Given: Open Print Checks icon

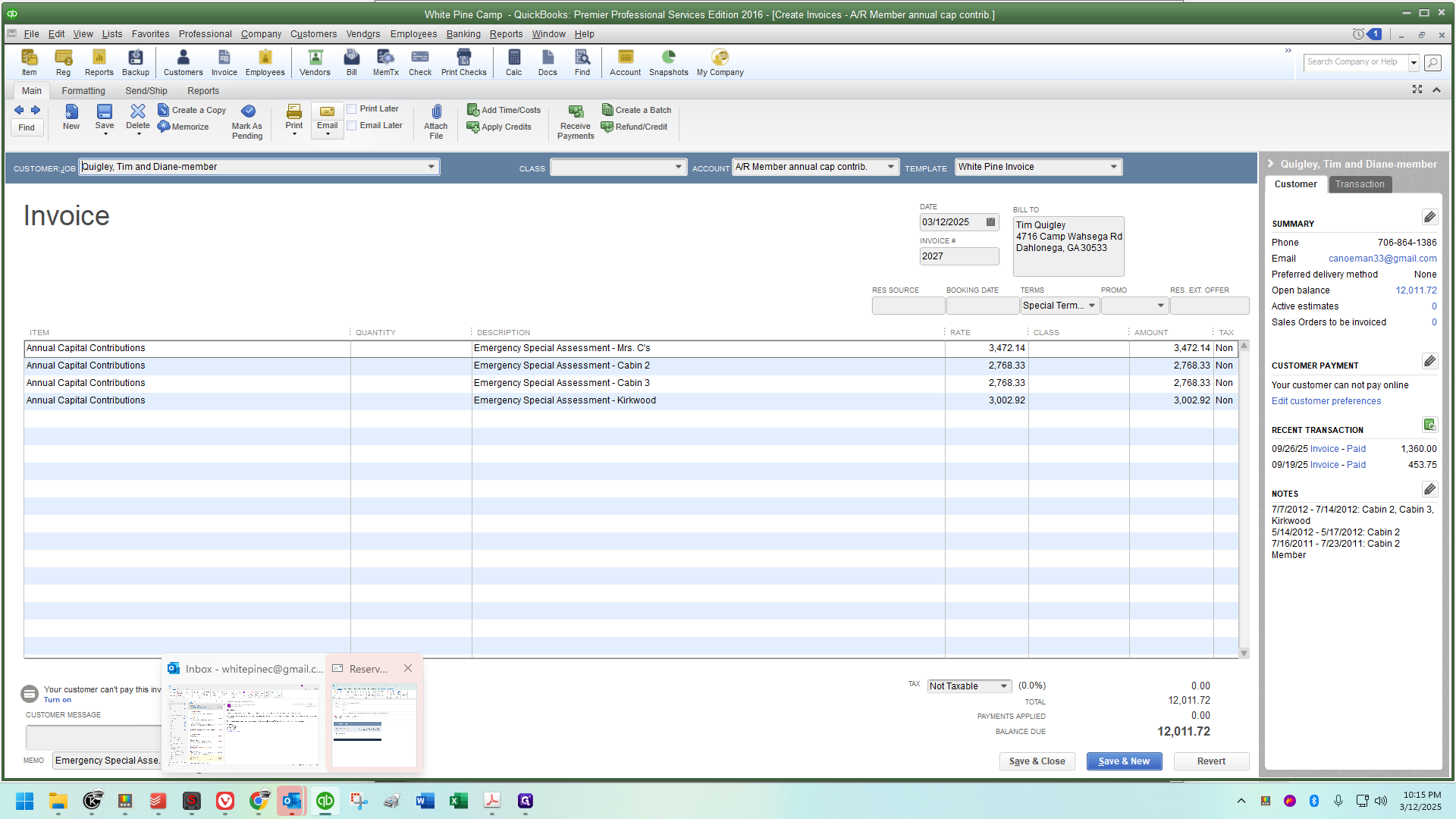Looking at the screenshot, I should pyautogui.click(x=463, y=62).
